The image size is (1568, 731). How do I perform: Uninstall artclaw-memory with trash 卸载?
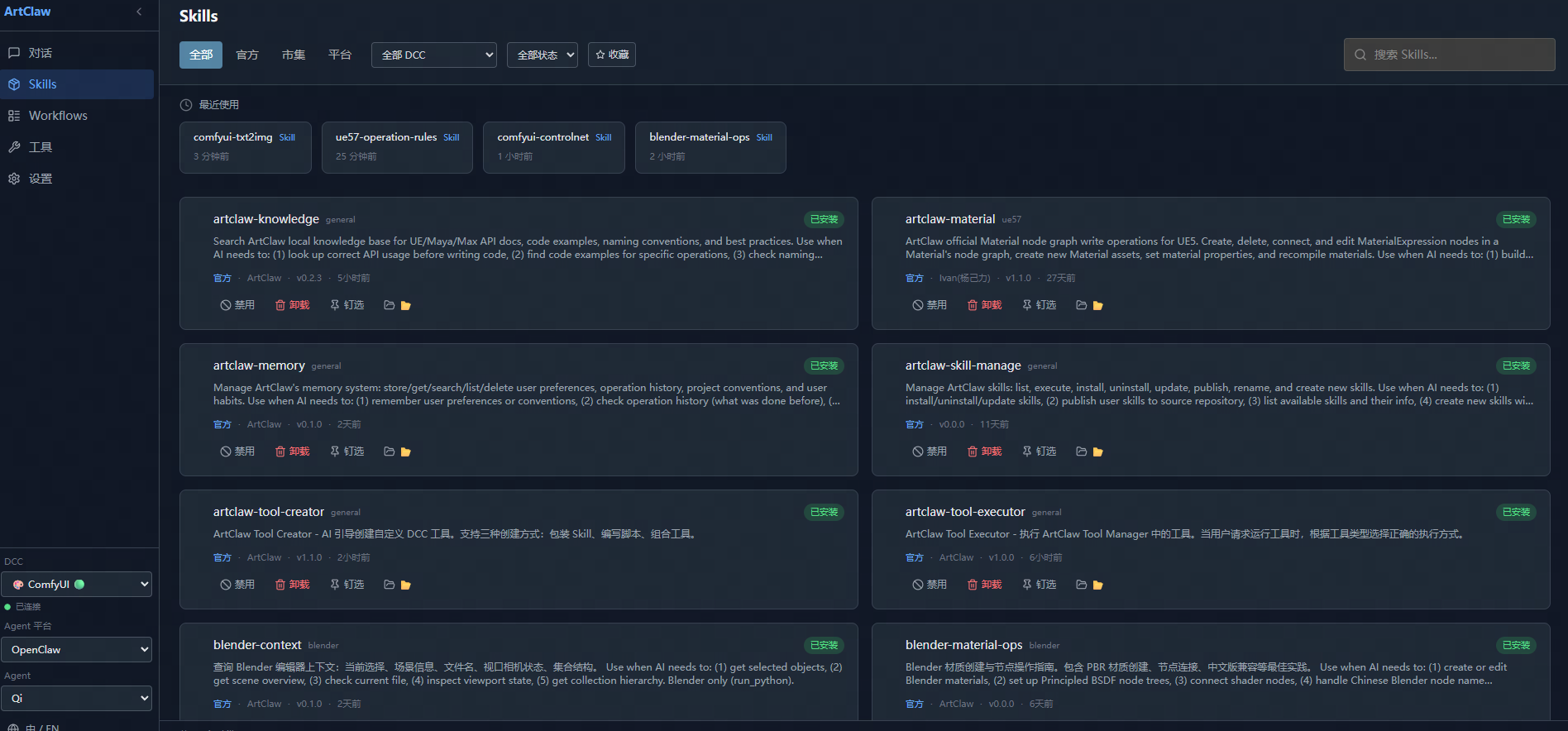tap(293, 451)
